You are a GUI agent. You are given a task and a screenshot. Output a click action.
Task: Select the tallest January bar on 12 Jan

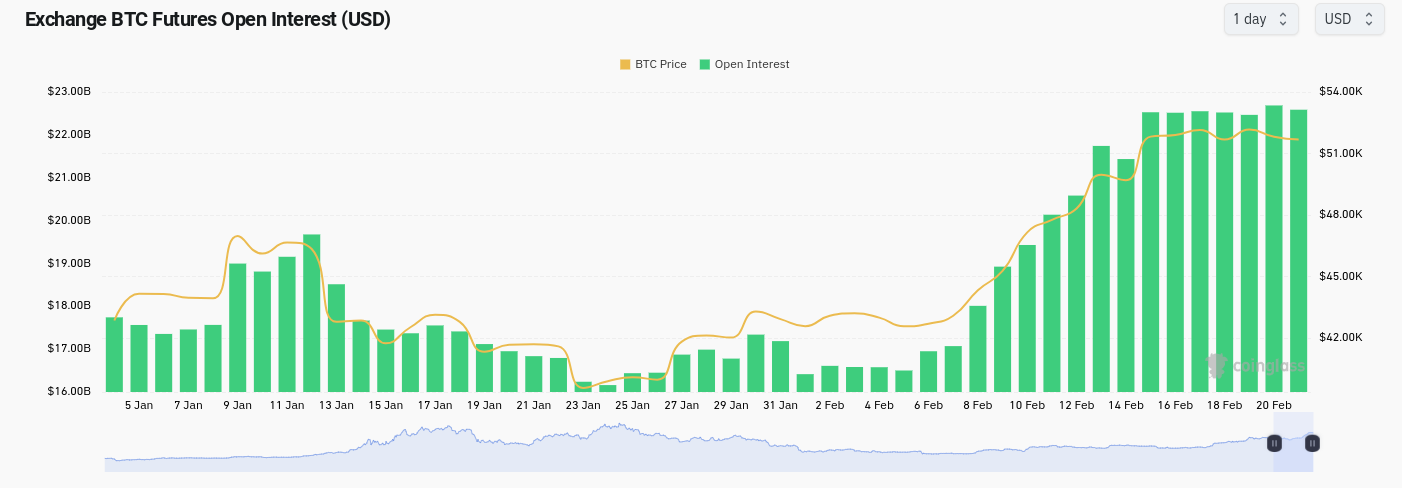point(312,313)
